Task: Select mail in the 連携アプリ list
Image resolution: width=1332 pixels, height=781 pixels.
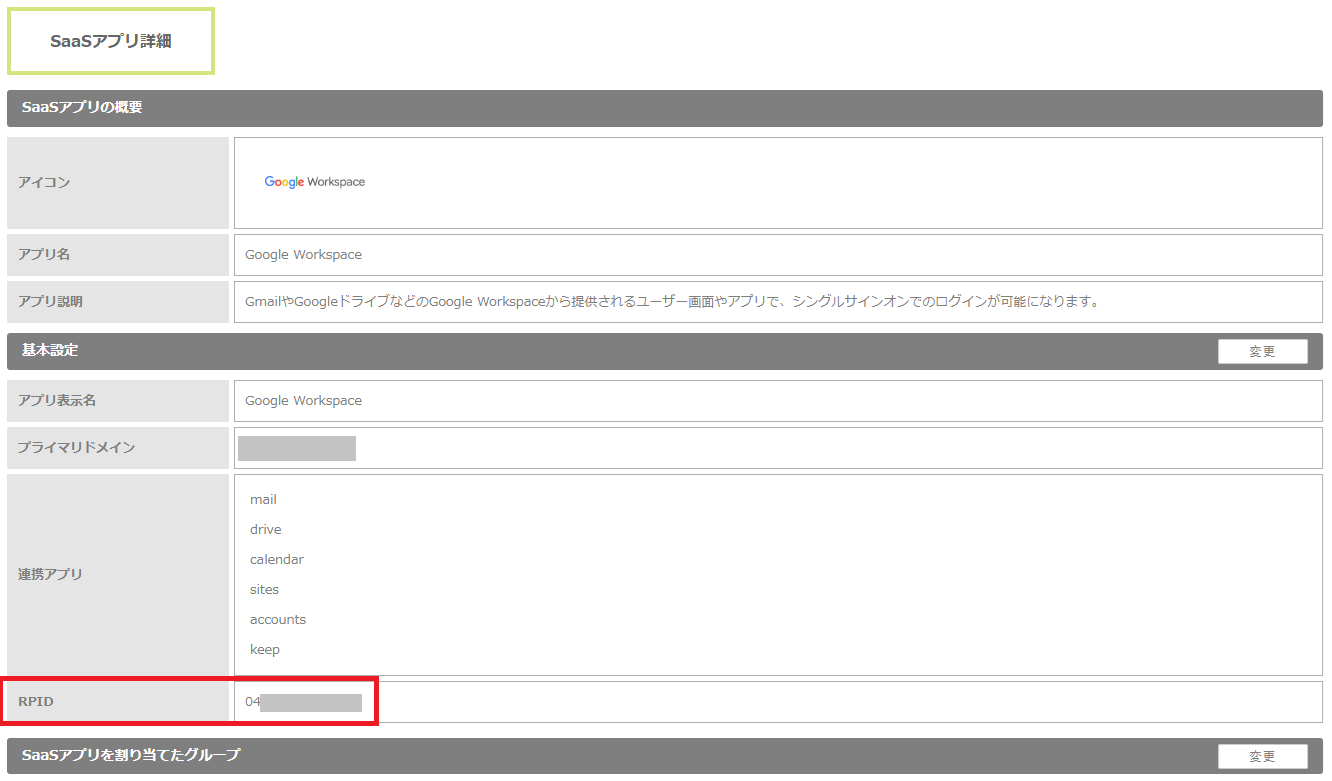Action: 263,499
